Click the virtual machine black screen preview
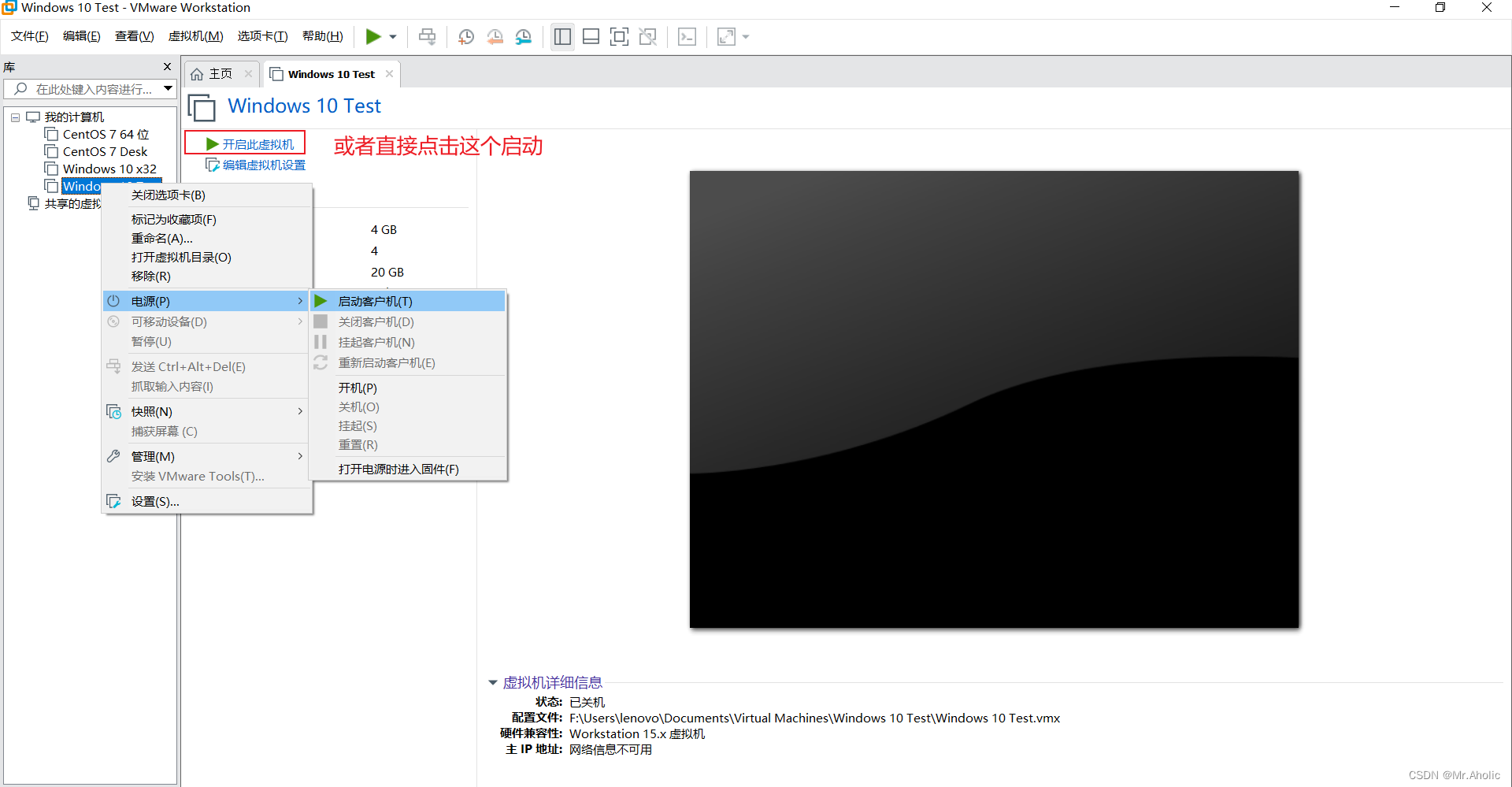This screenshot has width=1512, height=787. [994, 399]
